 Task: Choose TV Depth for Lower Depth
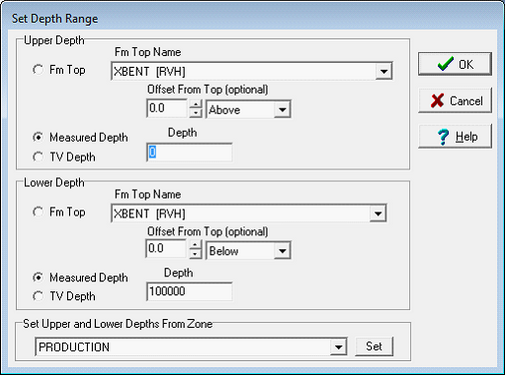[38, 296]
